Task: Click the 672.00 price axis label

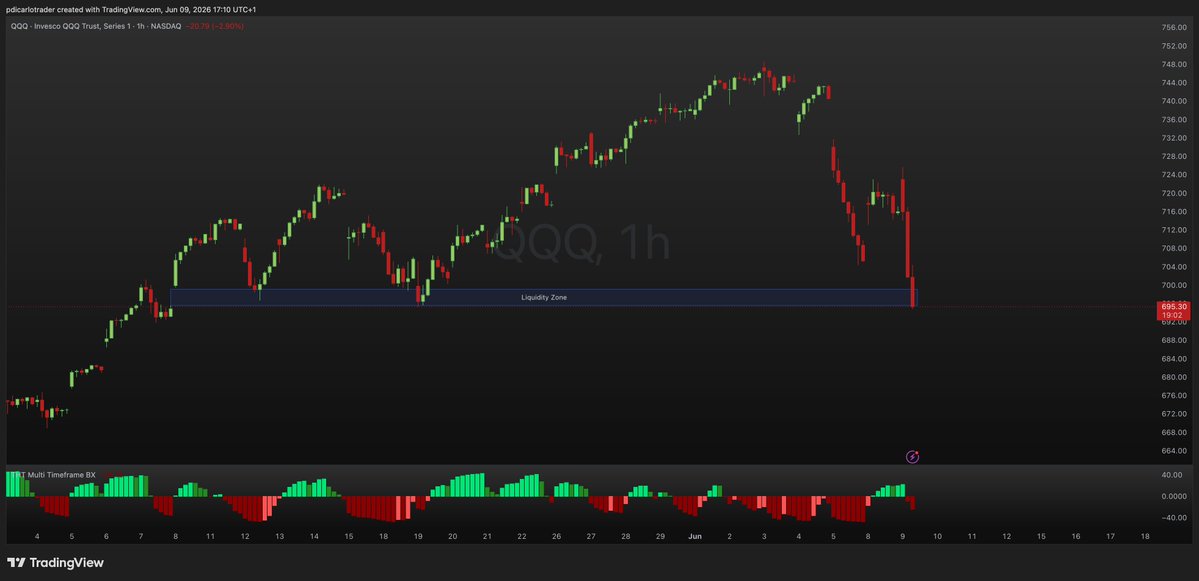Action: tap(1173, 414)
